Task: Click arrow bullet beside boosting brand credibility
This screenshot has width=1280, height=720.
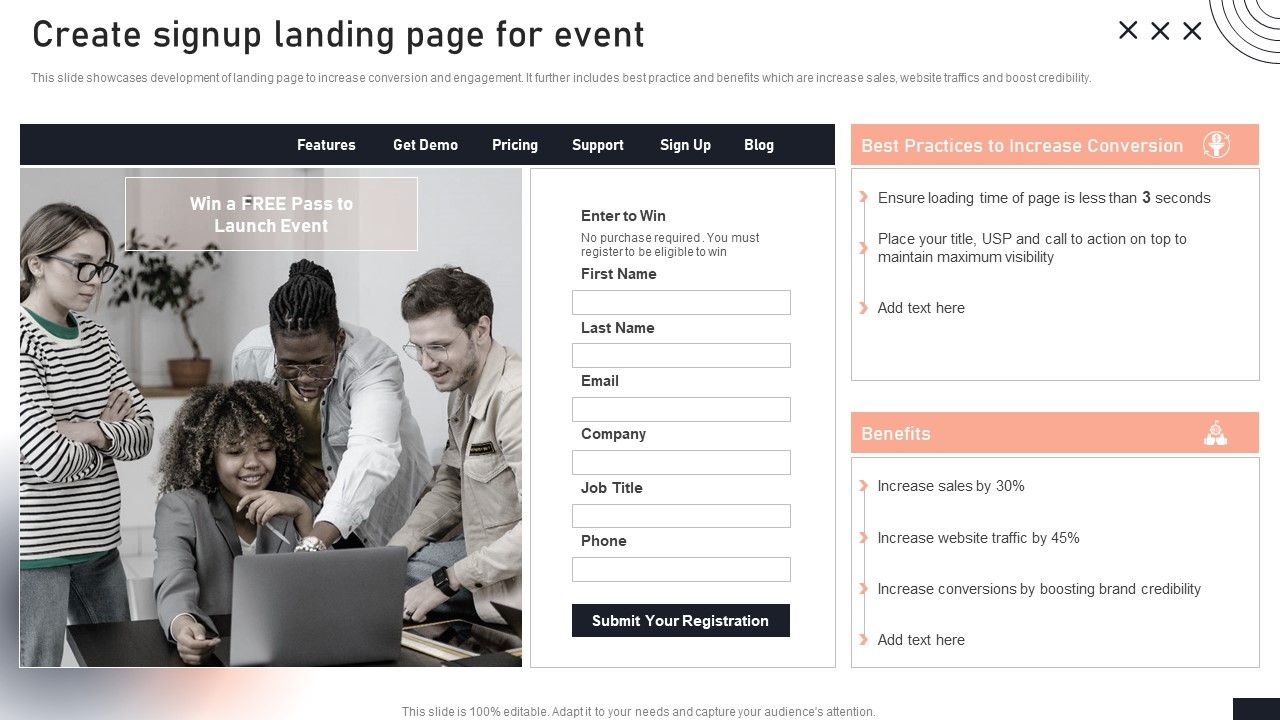Action: [x=864, y=589]
